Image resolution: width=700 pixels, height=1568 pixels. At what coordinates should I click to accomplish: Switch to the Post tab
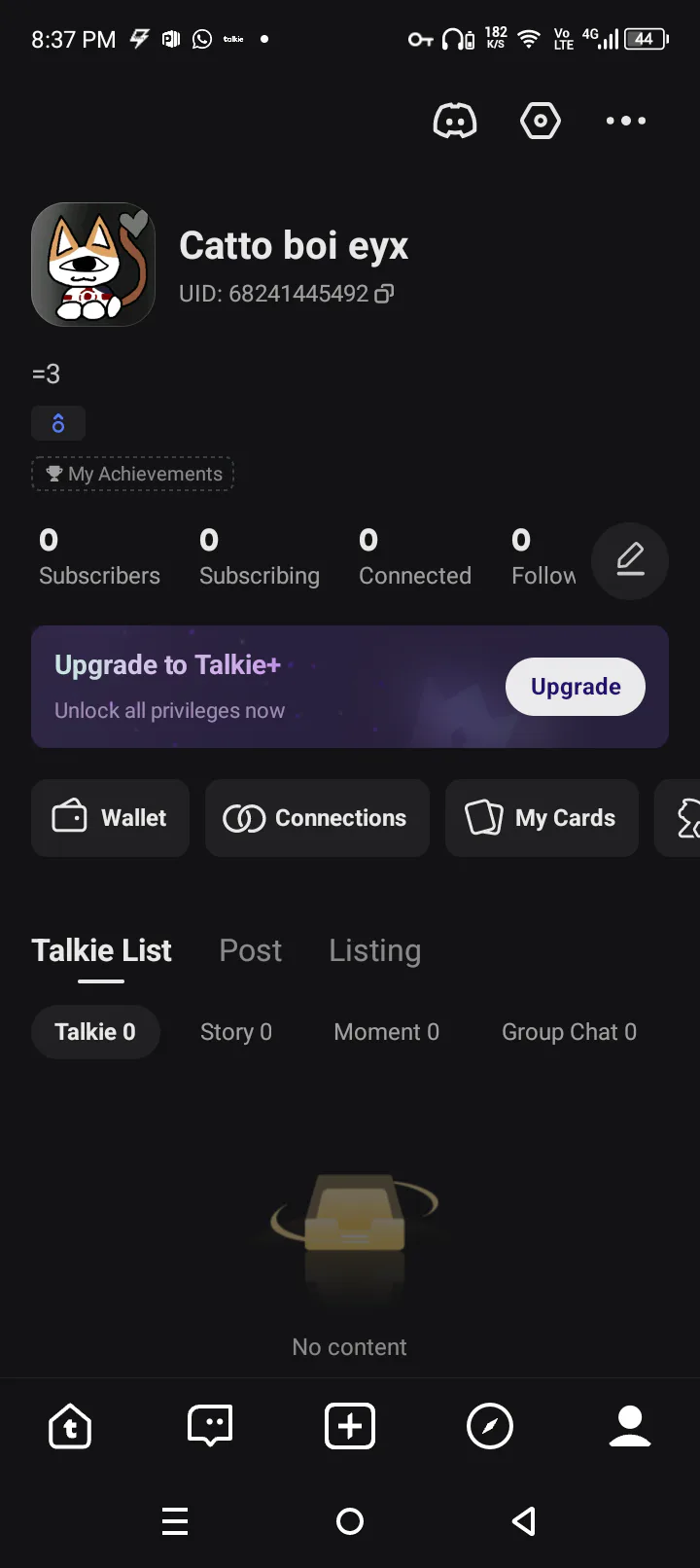click(x=251, y=950)
